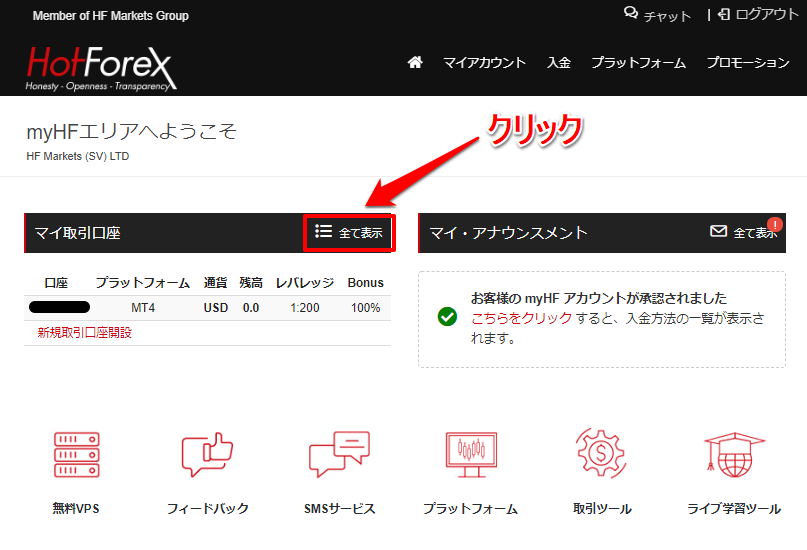
Task: Click the プラットフォーム column header
Action: tap(143, 283)
